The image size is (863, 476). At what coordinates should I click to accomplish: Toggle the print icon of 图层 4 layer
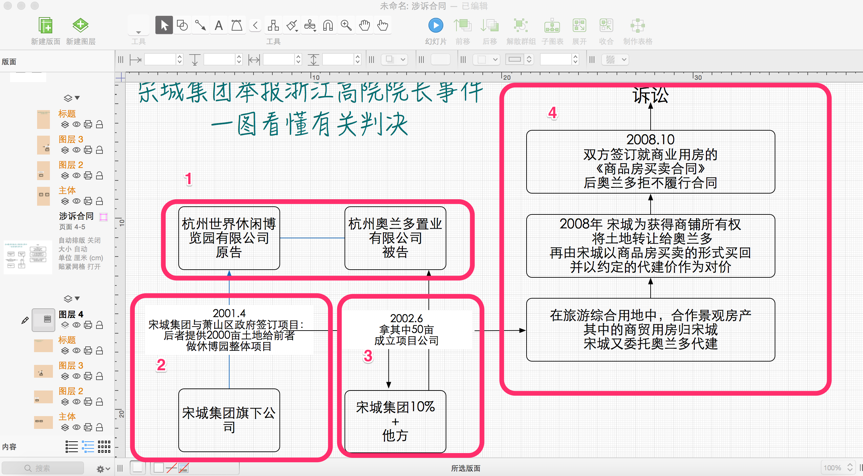tap(88, 326)
